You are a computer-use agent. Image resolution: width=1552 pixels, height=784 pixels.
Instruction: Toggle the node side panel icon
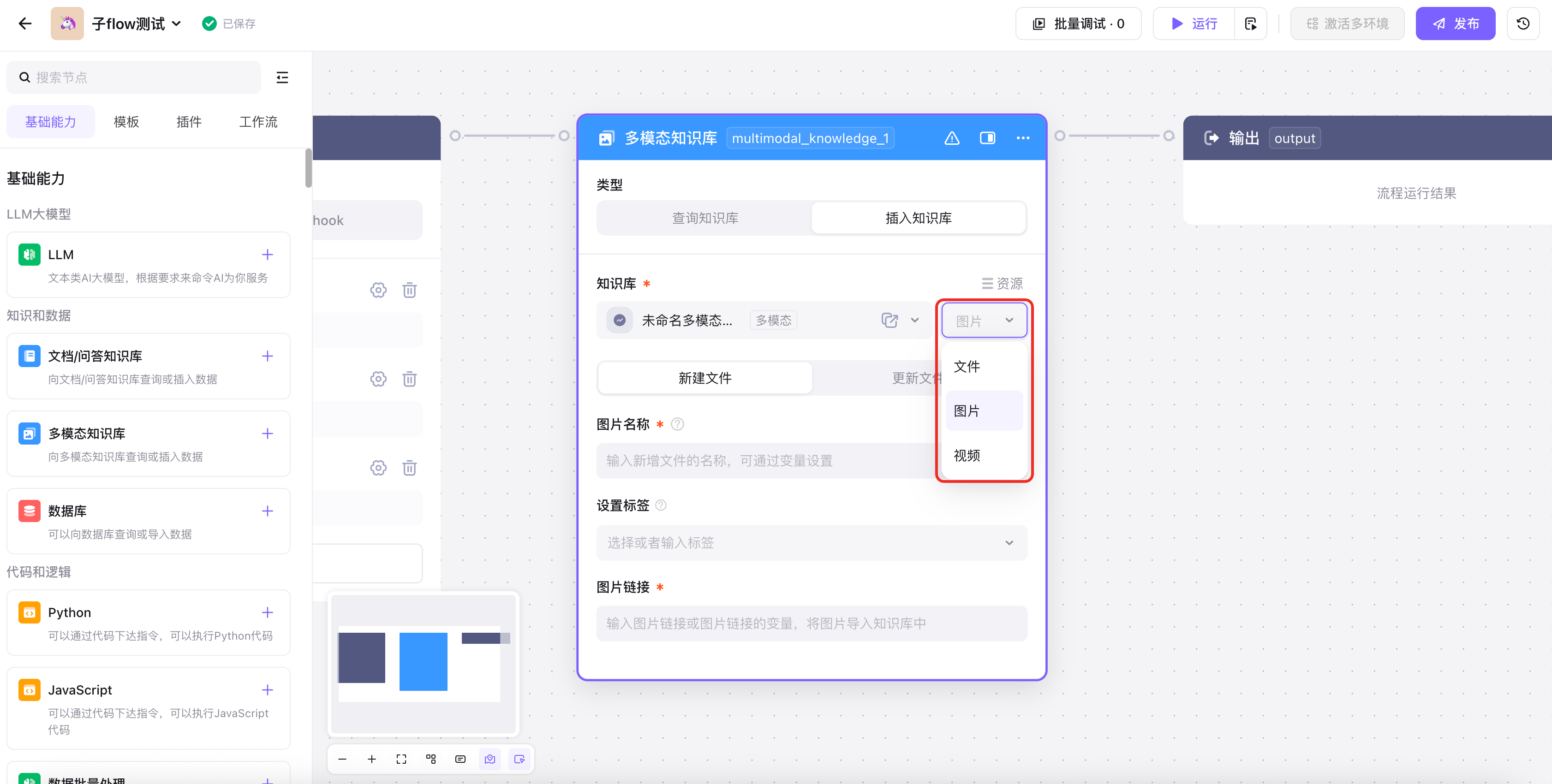tap(987, 138)
